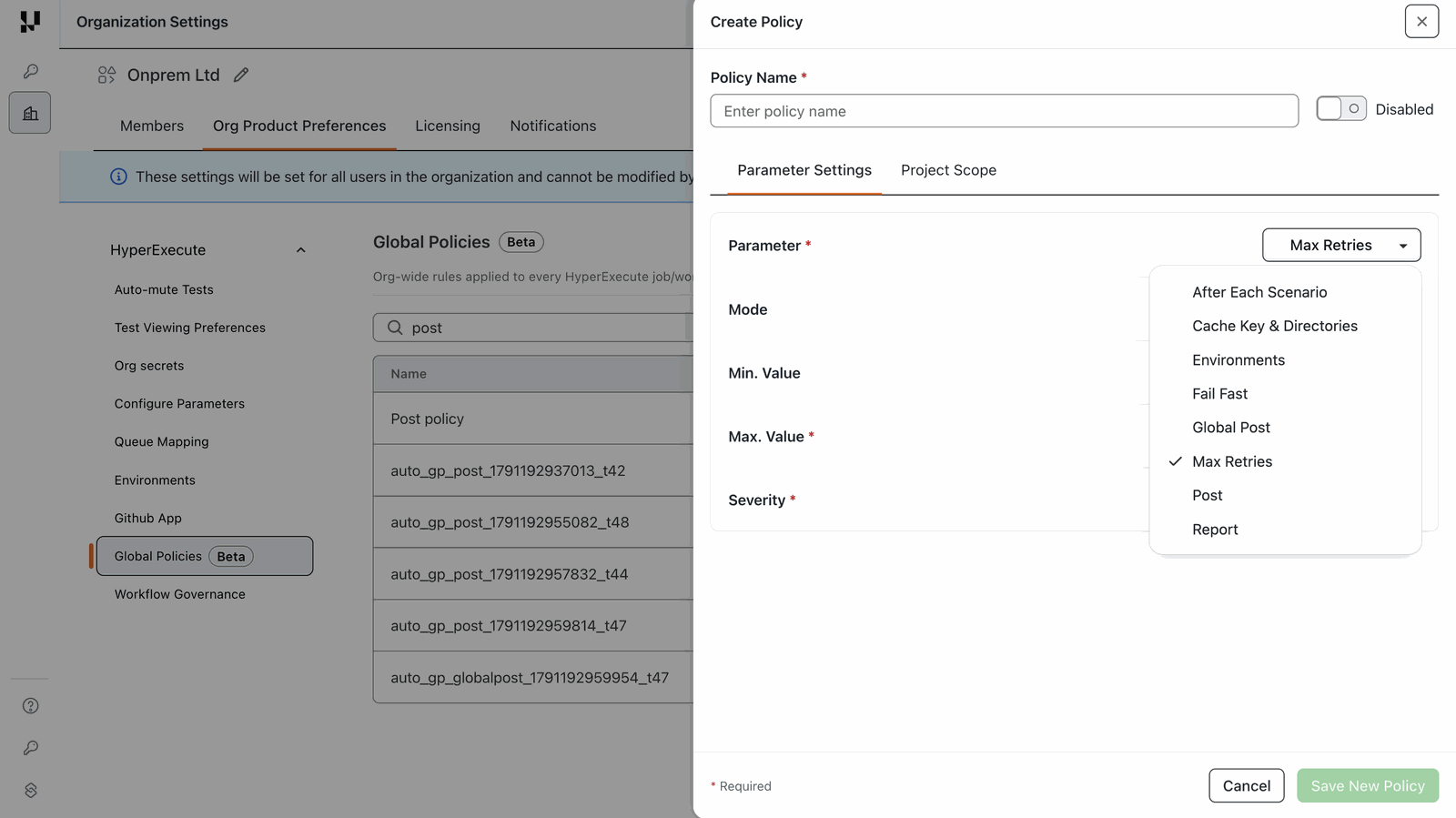Switch to the Notifications tab
This screenshot has height=818, width=1456.
click(x=553, y=126)
